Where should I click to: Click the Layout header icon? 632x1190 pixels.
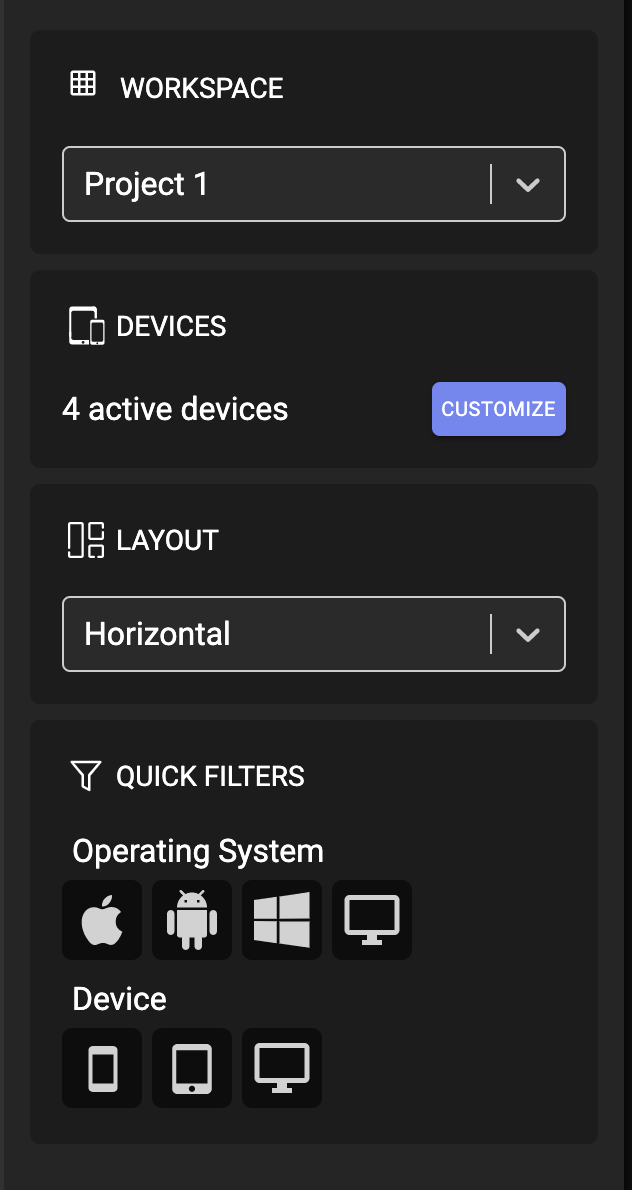(86, 540)
